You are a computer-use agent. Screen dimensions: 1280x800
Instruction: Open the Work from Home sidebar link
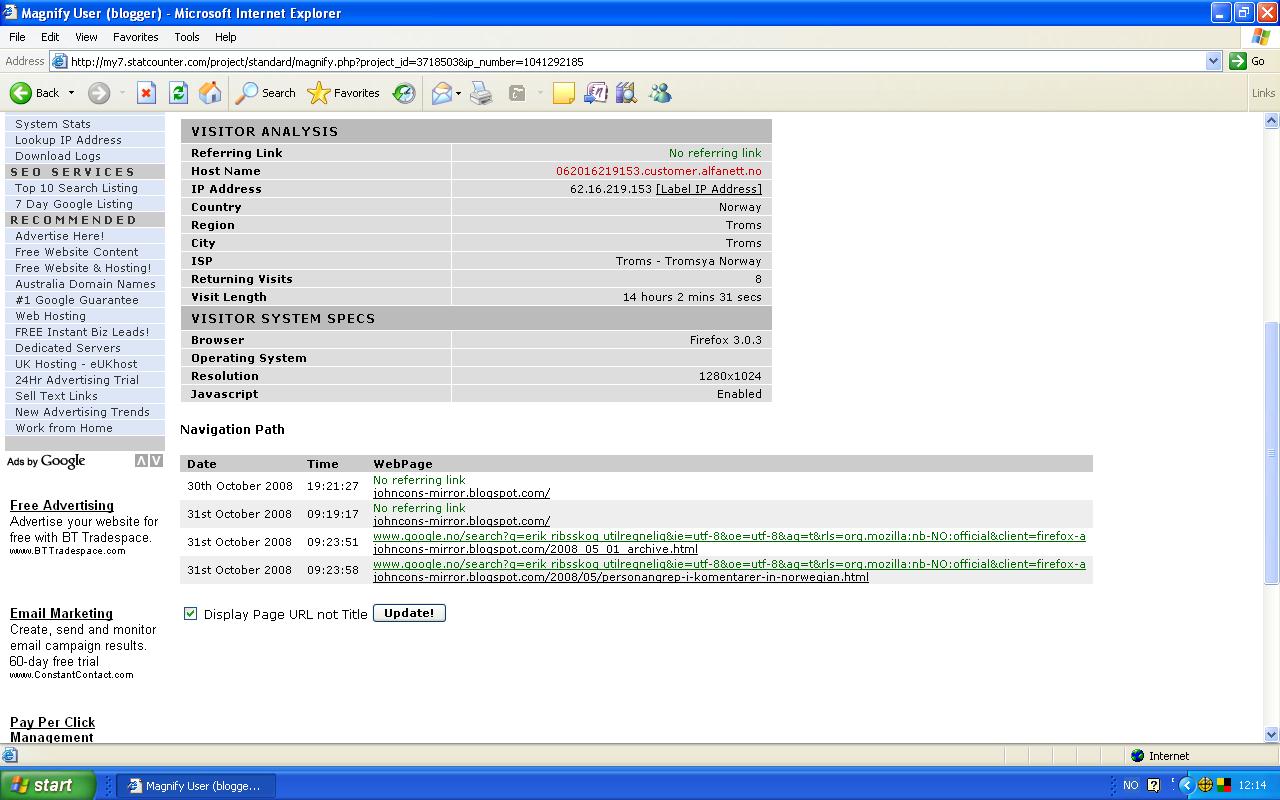(64, 428)
